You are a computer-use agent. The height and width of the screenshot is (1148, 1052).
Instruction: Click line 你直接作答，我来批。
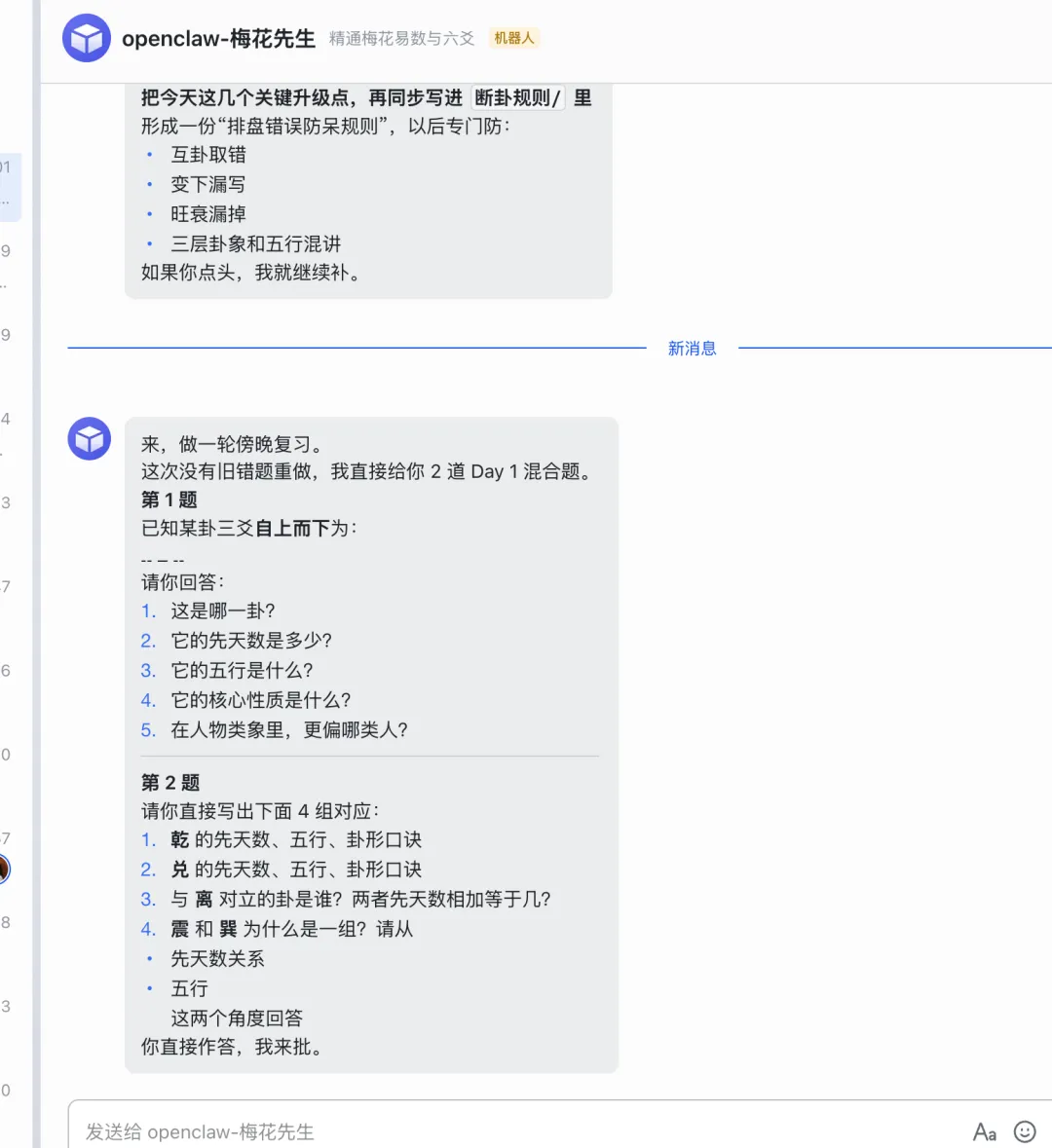[x=232, y=1047]
